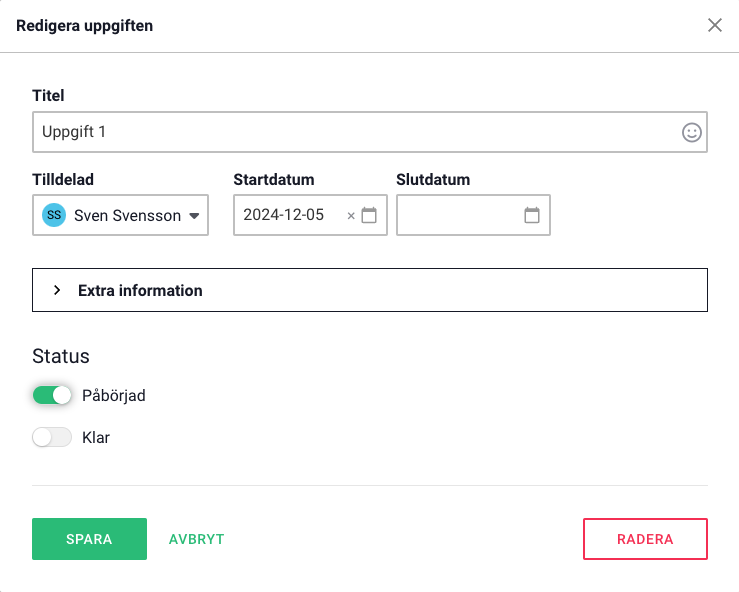Screen dimensions: 739x592
Task: Click the SS avatar of Sven Svensson
Action: pyautogui.click(x=54, y=215)
